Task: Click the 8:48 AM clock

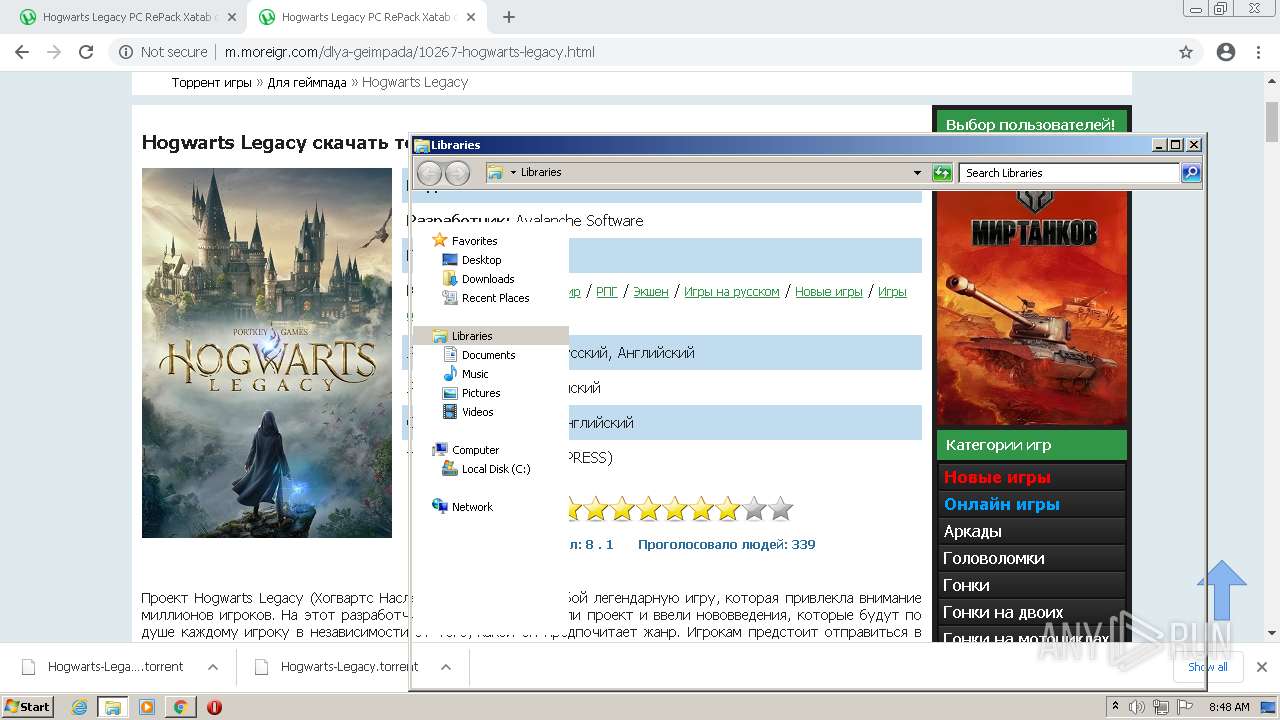Action: coord(1229,707)
